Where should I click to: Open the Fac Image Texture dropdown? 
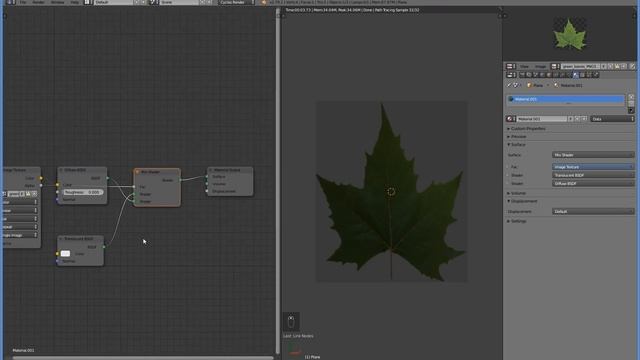(593, 167)
